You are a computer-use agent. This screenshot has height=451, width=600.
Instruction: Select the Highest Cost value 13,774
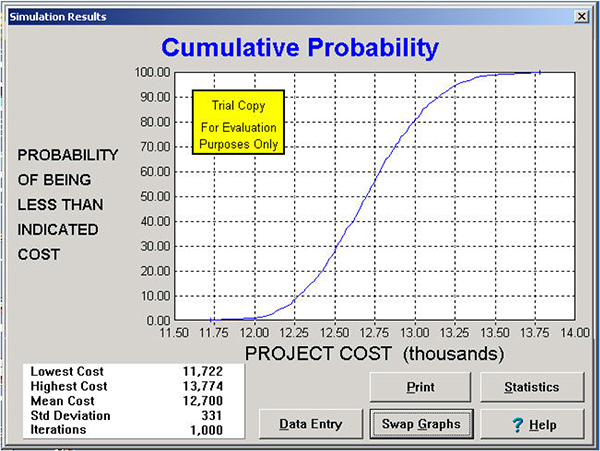(x=203, y=386)
